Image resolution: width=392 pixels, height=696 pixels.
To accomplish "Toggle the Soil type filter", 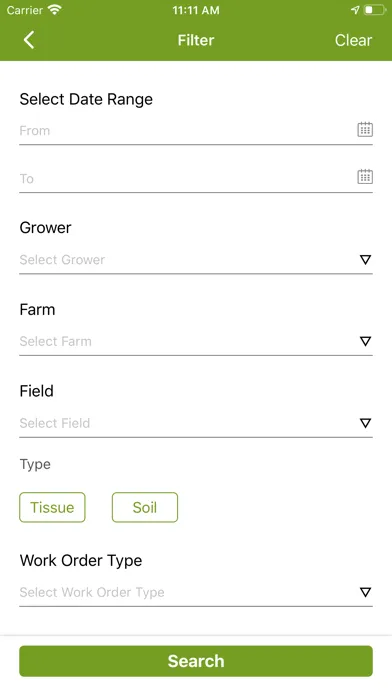I will (145, 507).
